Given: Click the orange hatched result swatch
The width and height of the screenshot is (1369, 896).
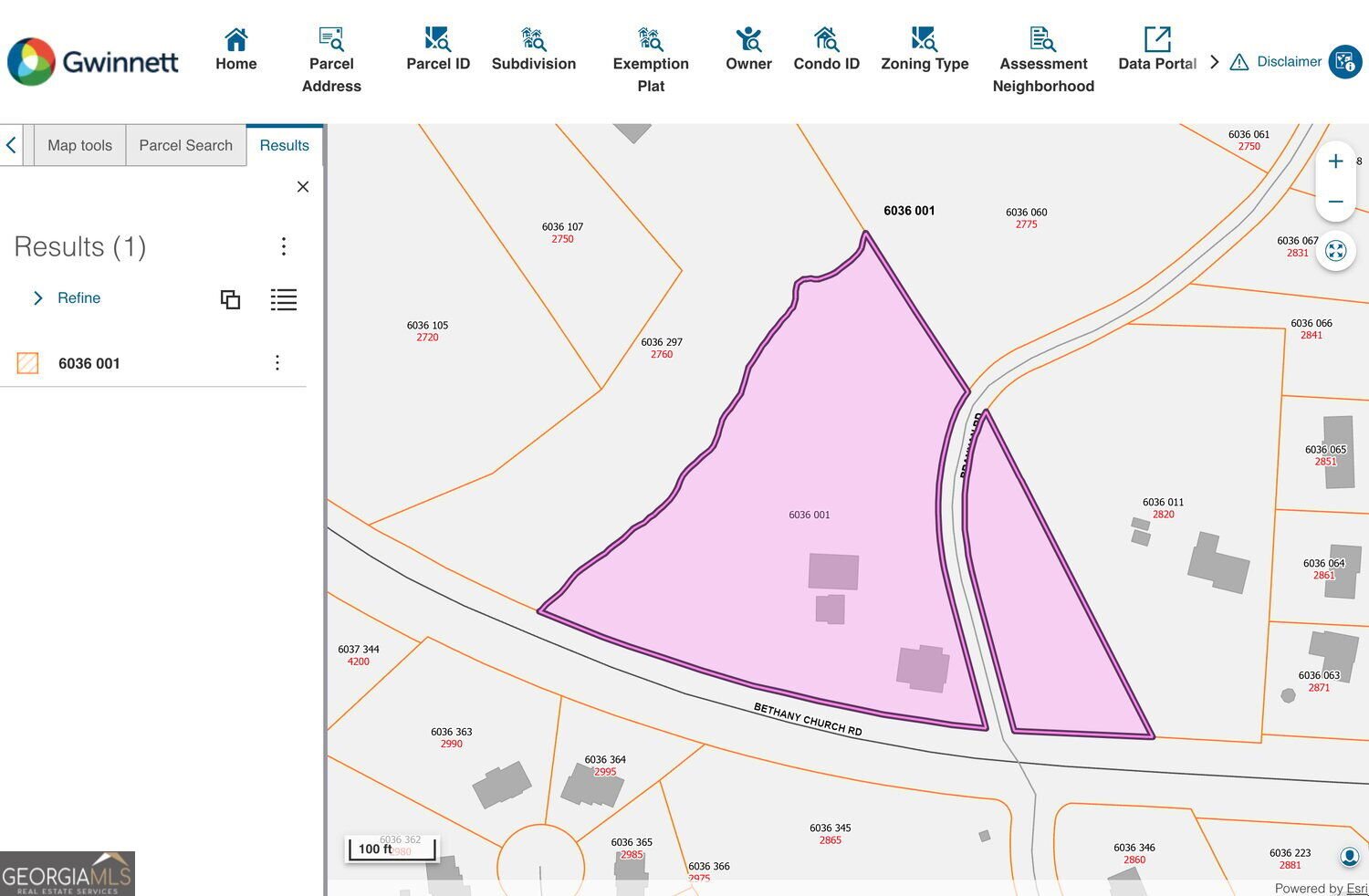Looking at the screenshot, I should pyautogui.click(x=27, y=363).
